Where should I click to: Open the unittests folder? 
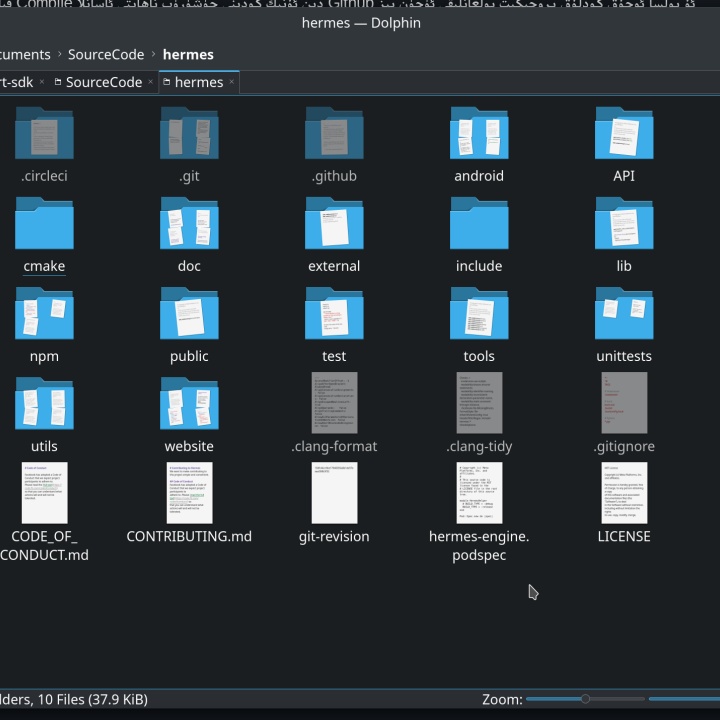coord(624,313)
